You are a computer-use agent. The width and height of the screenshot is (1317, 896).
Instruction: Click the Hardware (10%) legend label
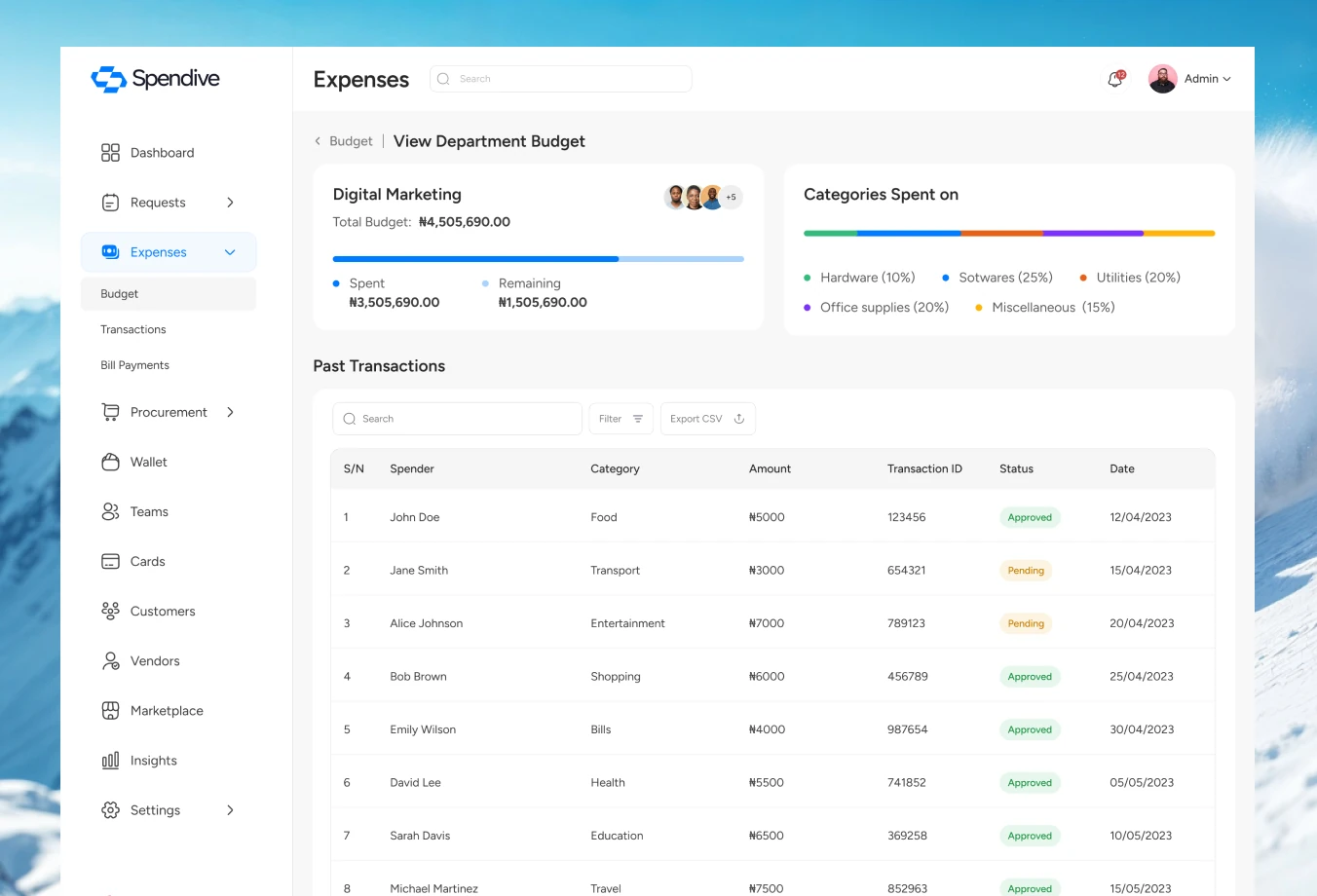[868, 278]
